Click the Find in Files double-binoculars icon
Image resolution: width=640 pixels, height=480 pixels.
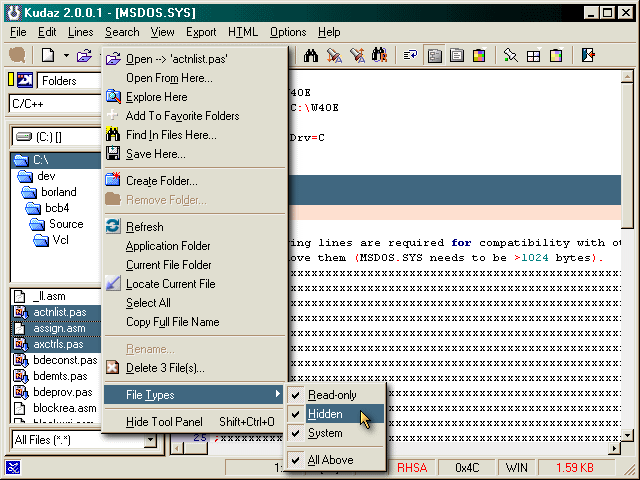(380, 55)
